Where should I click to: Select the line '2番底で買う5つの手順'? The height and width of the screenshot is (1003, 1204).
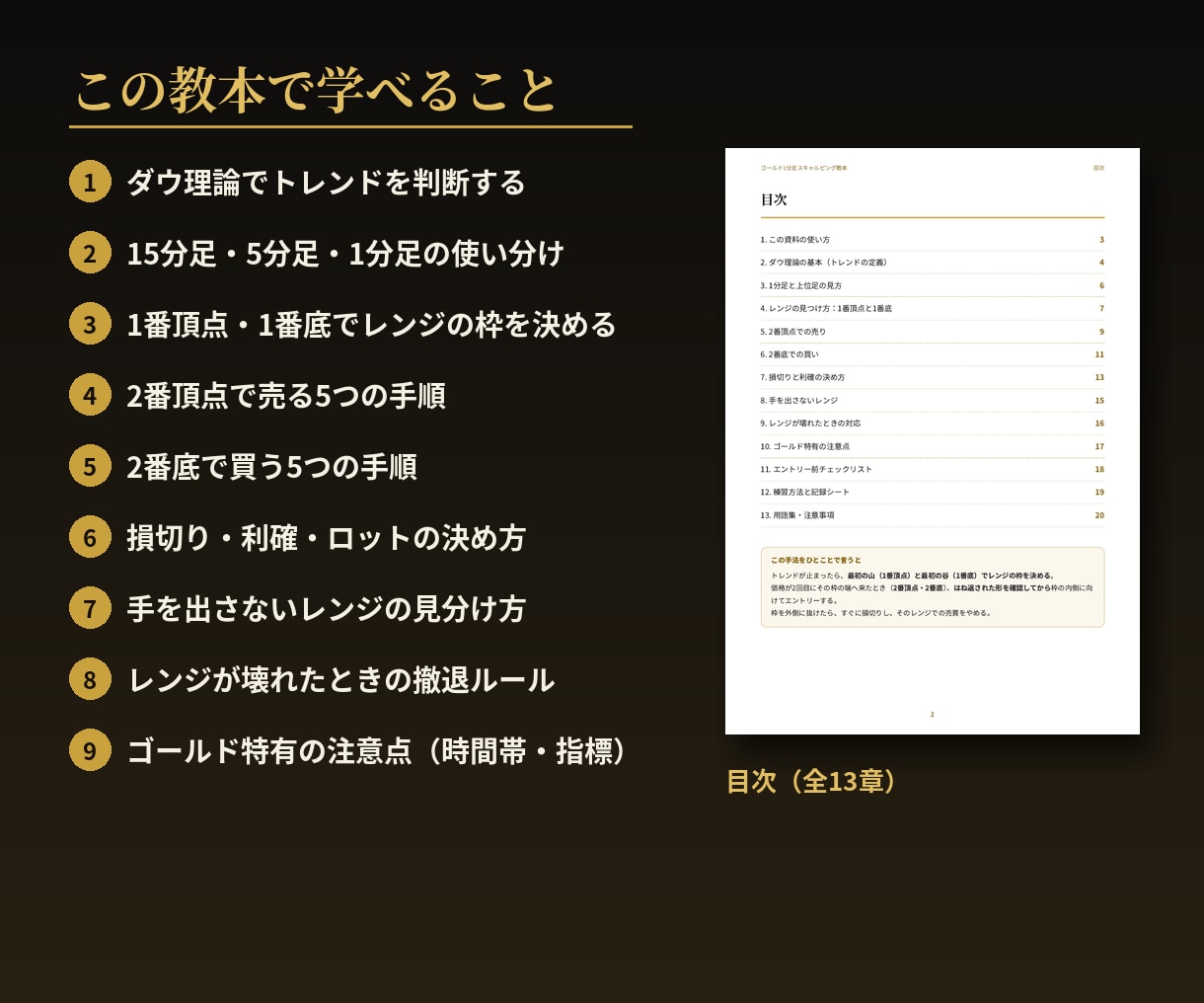coord(271,467)
